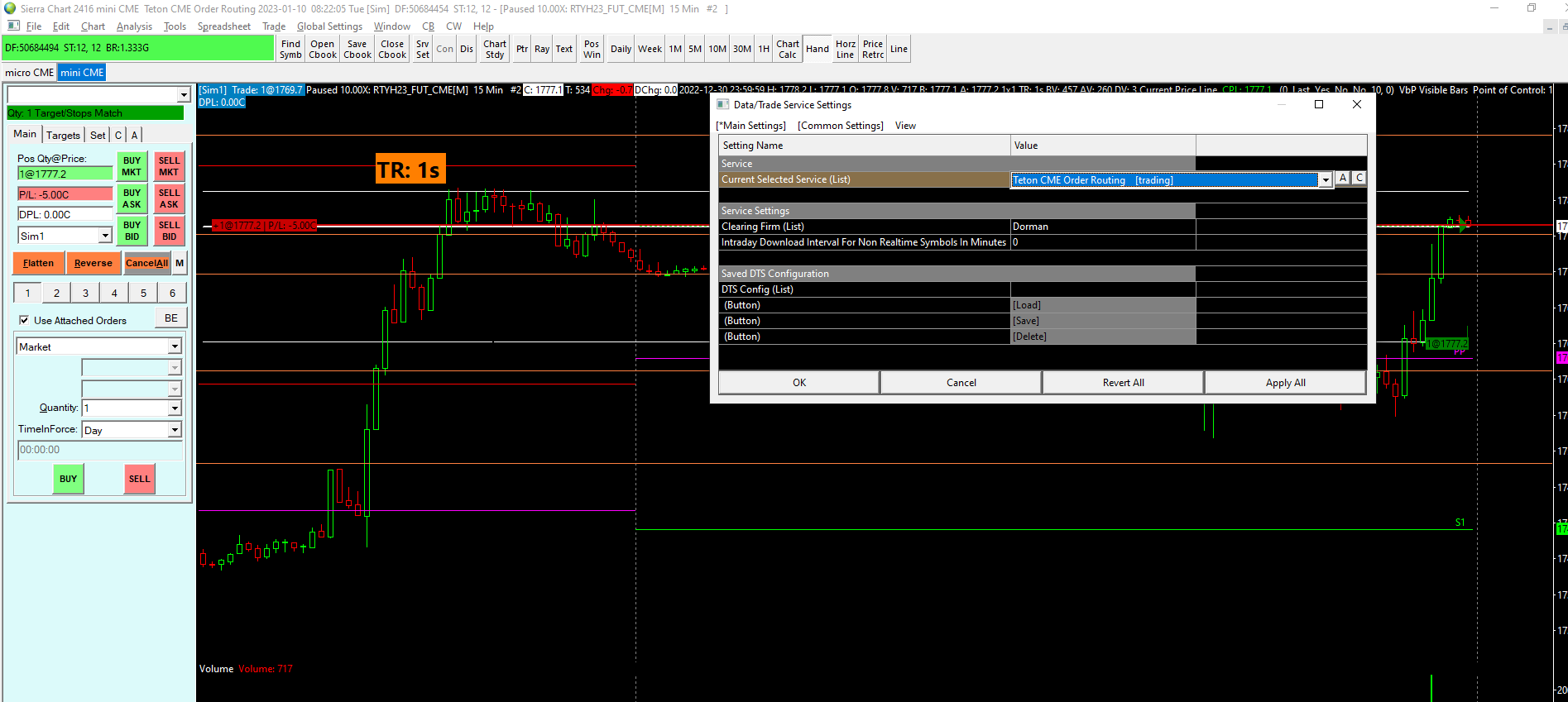Open the Global Settings menu
The width and height of the screenshot is (1568, 702).
pyautogui.click(x=329, y=26)
